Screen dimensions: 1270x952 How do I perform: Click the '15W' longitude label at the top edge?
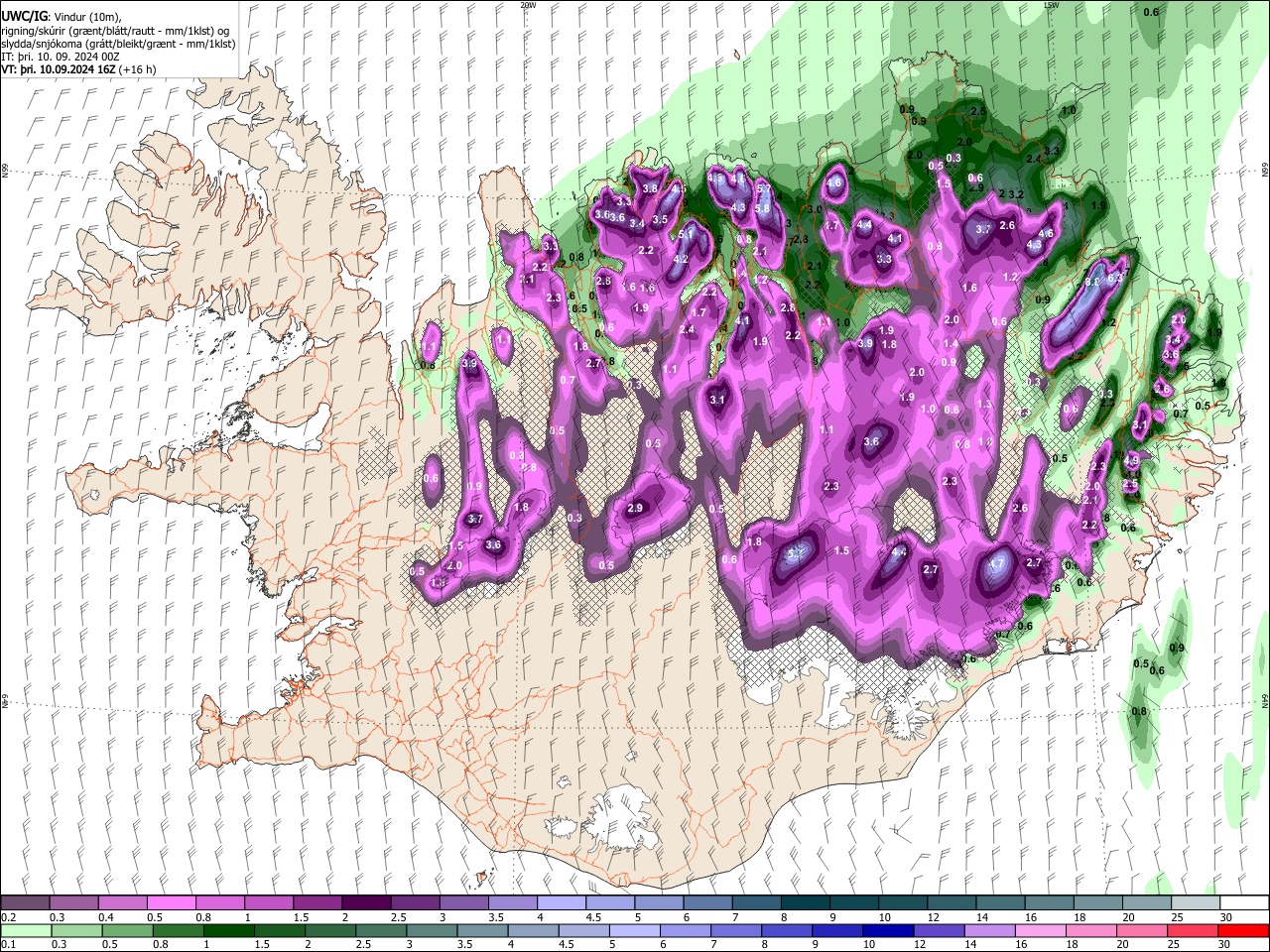[1050, 5]
